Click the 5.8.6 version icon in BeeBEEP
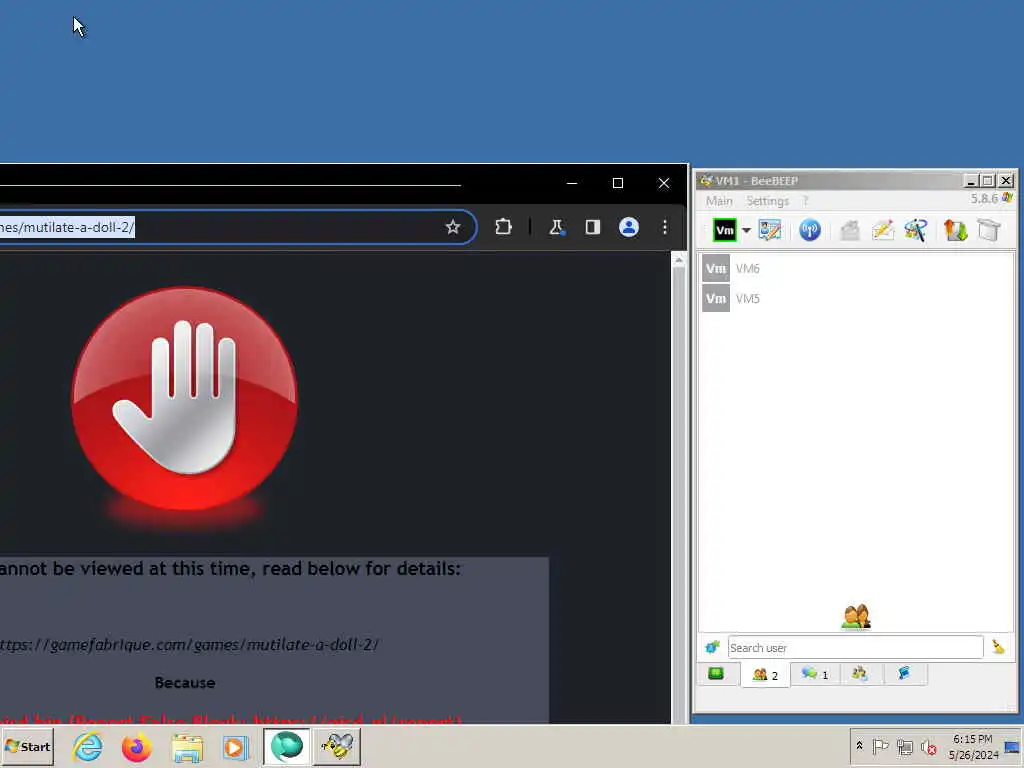Screen dimensions: 1024x768 (1008, 198)
